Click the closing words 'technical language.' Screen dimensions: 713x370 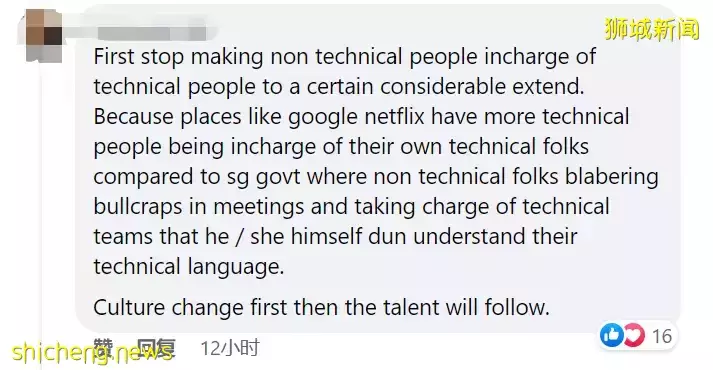pos(189,267)
